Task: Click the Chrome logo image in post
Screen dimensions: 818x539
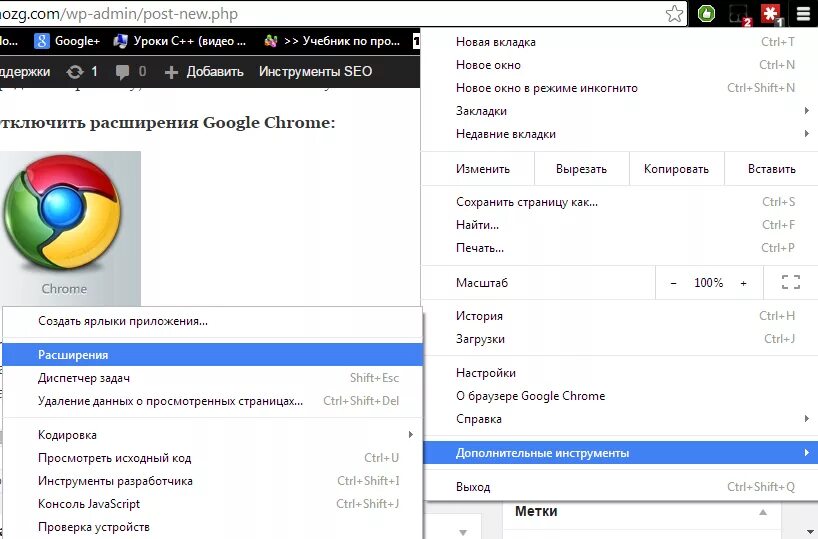Action: pyautogui.click(x=63, y=213)
